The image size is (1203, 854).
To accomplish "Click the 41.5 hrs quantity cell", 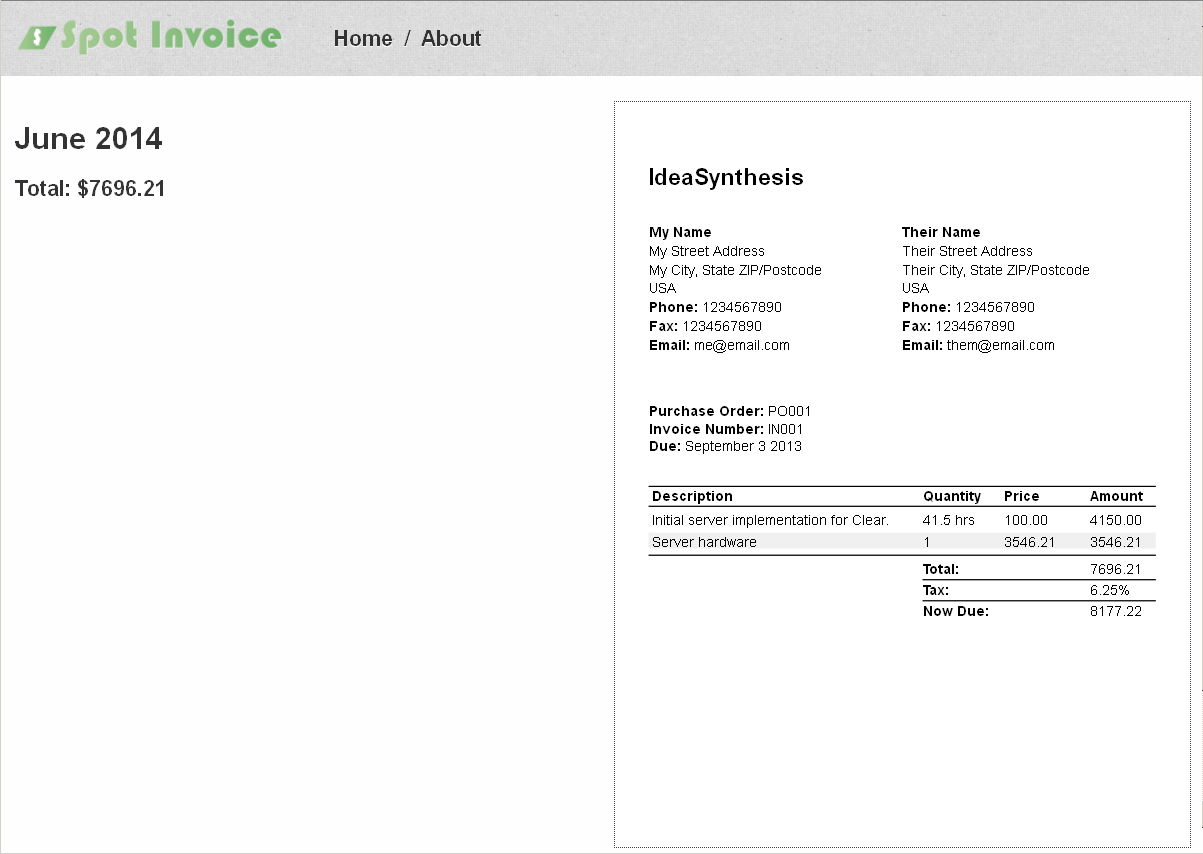I will (948, 520).
